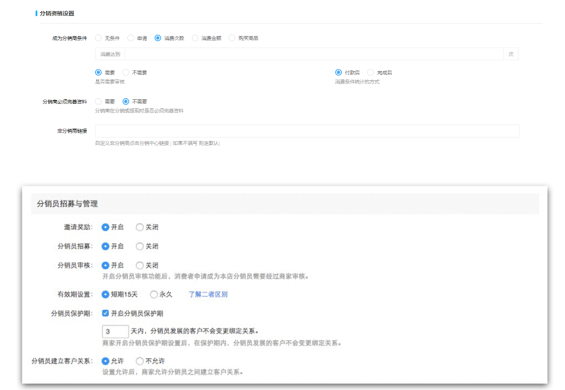Screen dimensions: 565x390
Task: Select 不允许 for 分销员建立客户关系
Action: (x=139, y=361)
